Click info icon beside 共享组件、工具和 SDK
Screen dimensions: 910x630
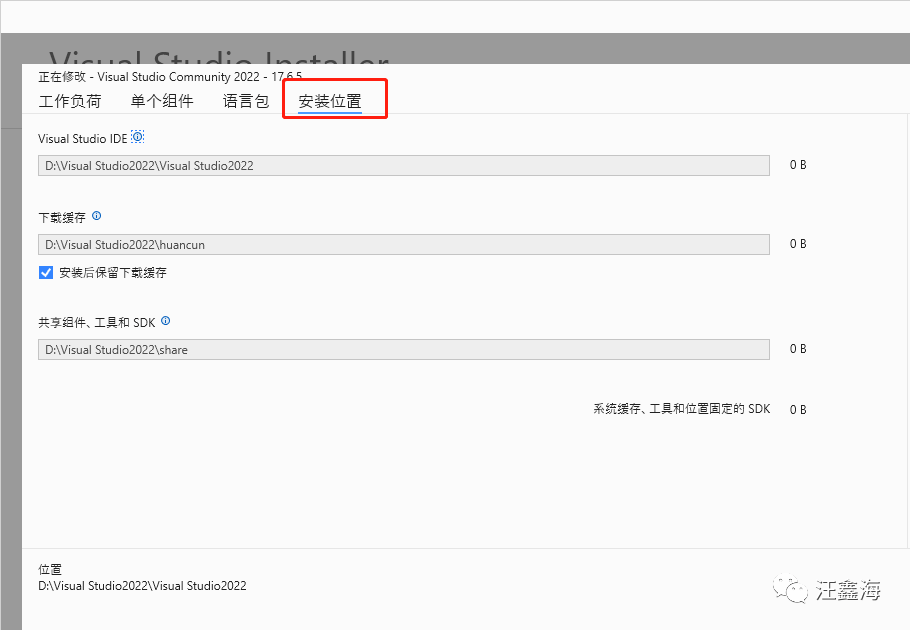[165, 321]
